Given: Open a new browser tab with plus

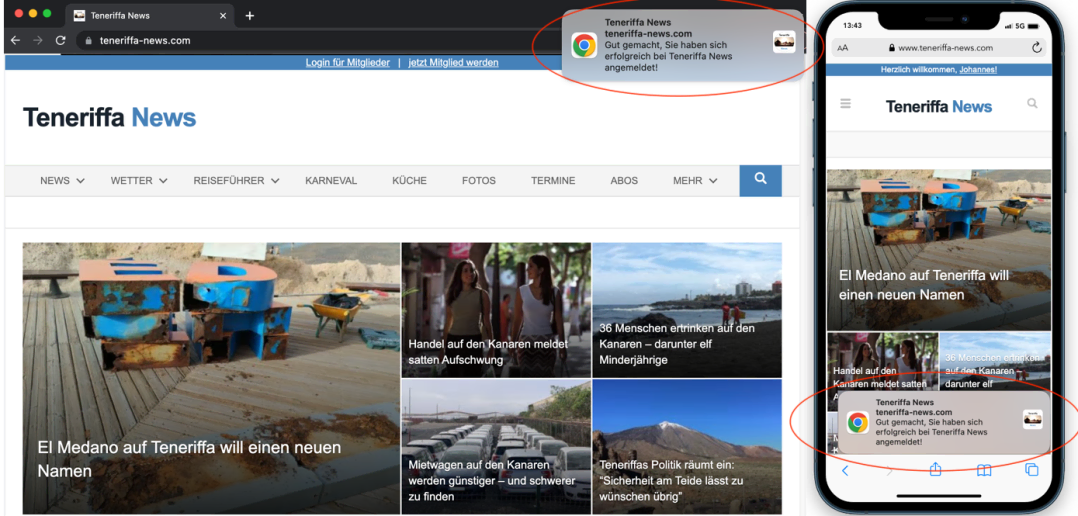Looking at the screenshot, I should [x=250, y=15].
